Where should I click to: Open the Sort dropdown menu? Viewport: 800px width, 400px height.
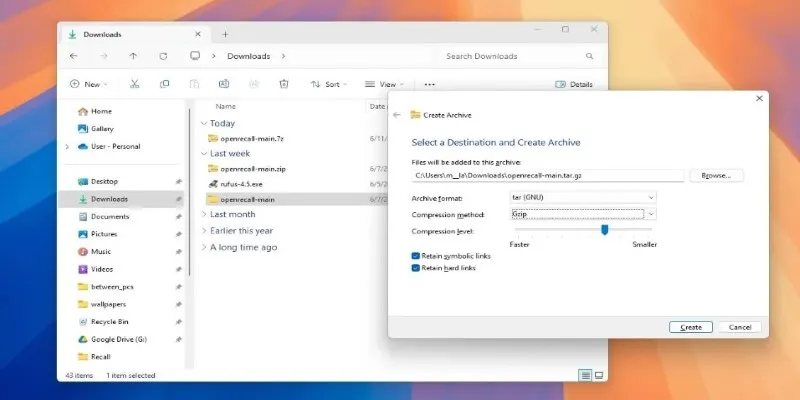[x=329, y=84]
